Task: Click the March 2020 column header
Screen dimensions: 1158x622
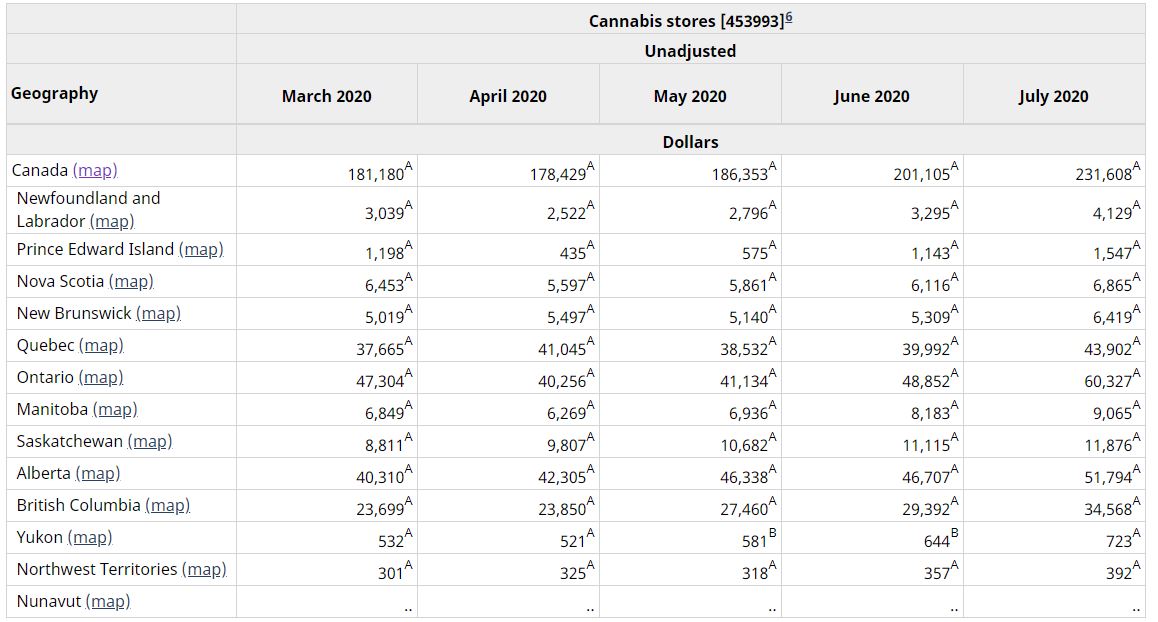Action: 326,96
